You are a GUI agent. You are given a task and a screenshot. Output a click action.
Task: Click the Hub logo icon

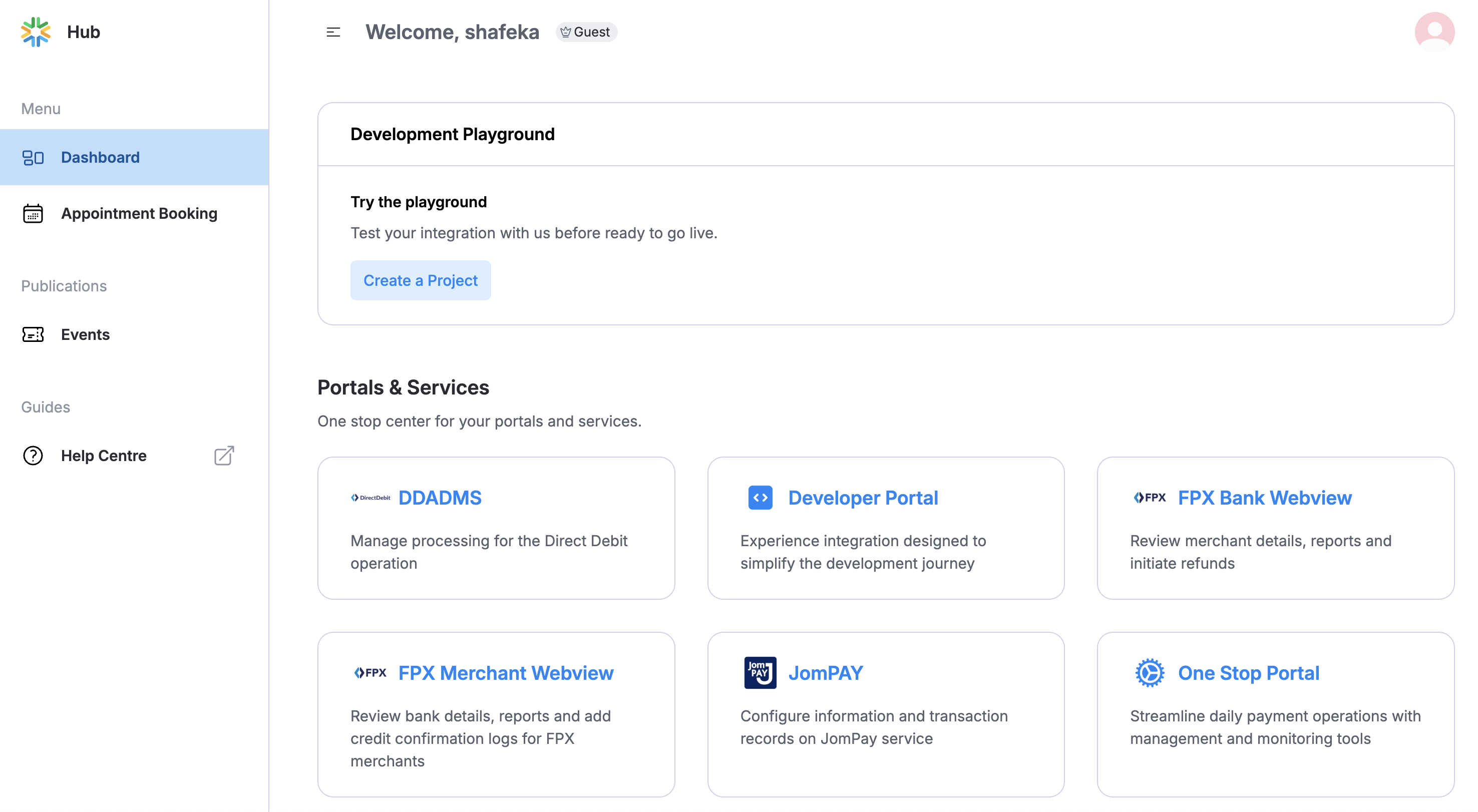[35, 32]
